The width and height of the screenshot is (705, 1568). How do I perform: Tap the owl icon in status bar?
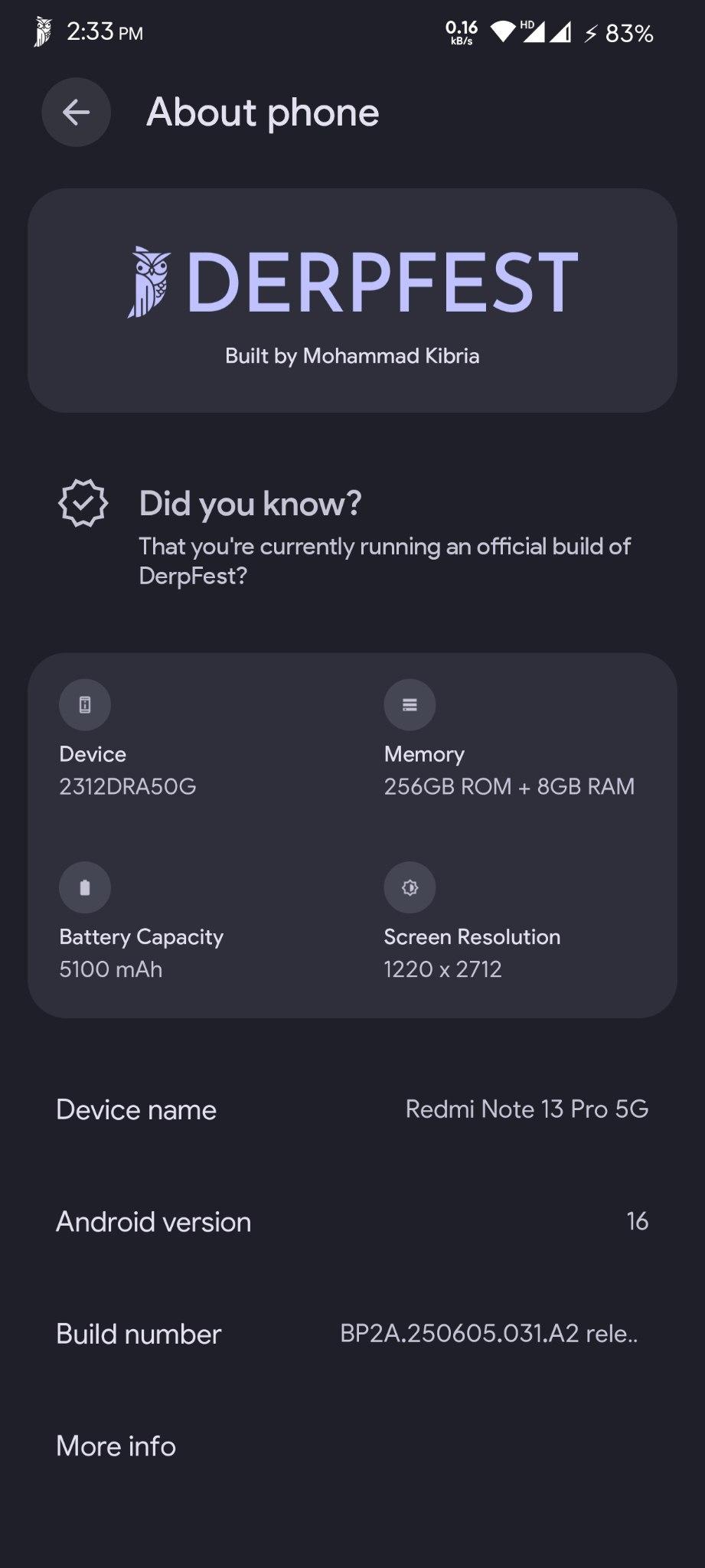[43, 32]
